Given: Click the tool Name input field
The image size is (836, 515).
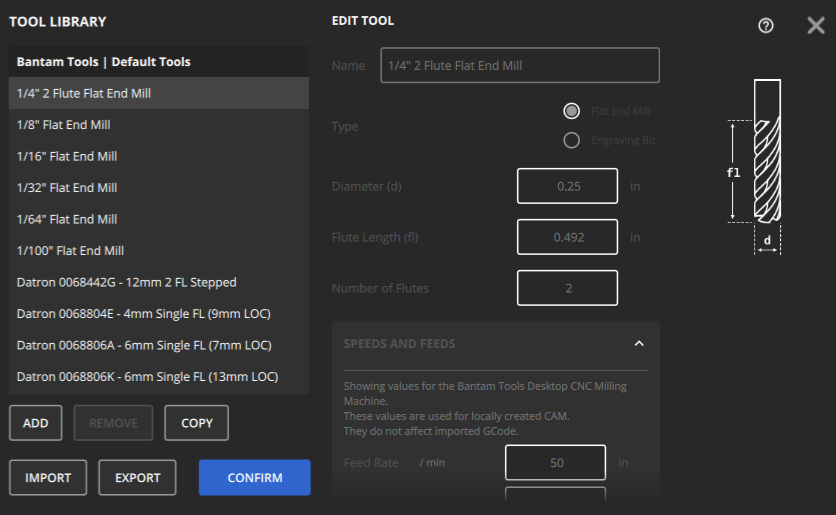Looking at the screenshot, I should point(520,66).
